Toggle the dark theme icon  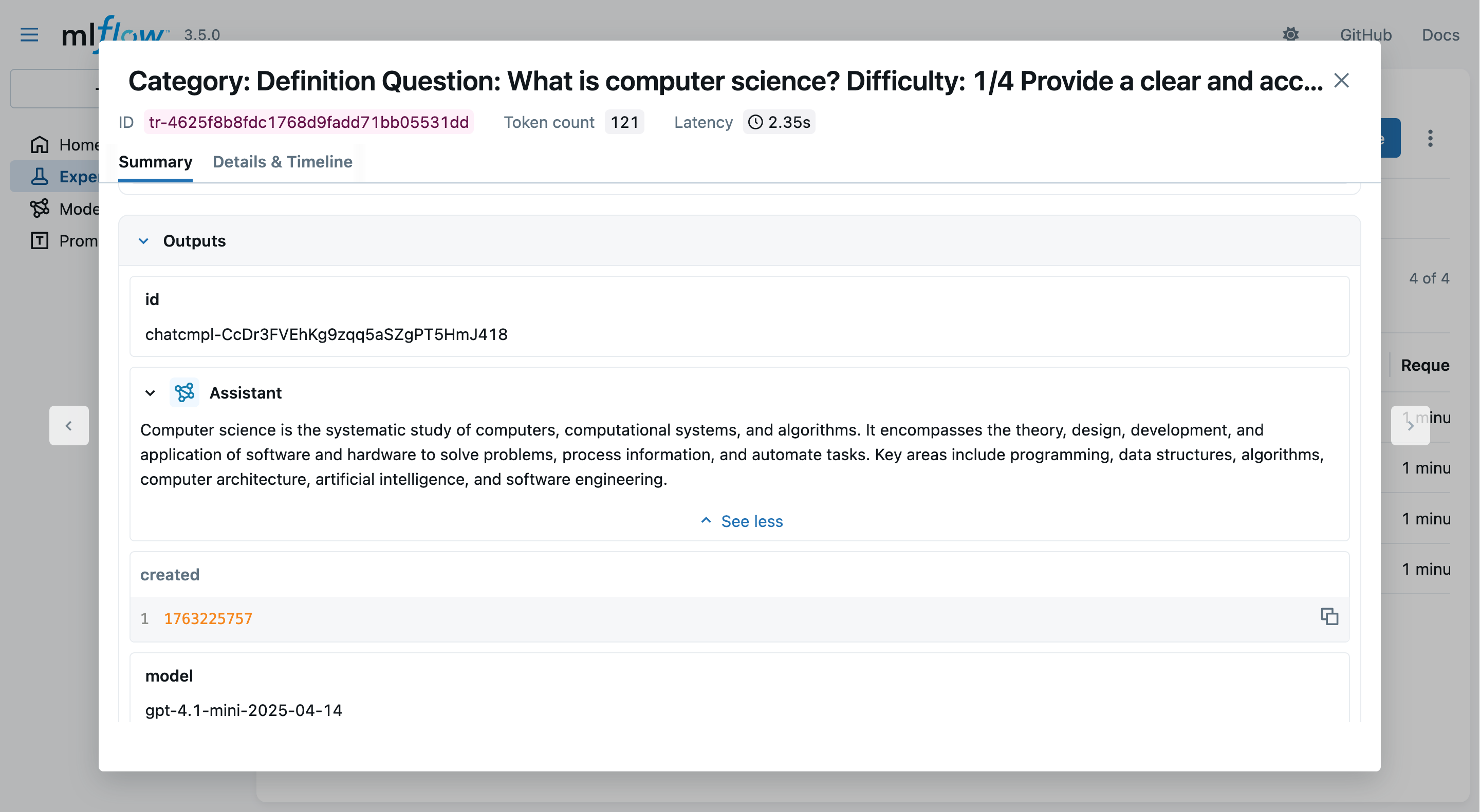1290,34
